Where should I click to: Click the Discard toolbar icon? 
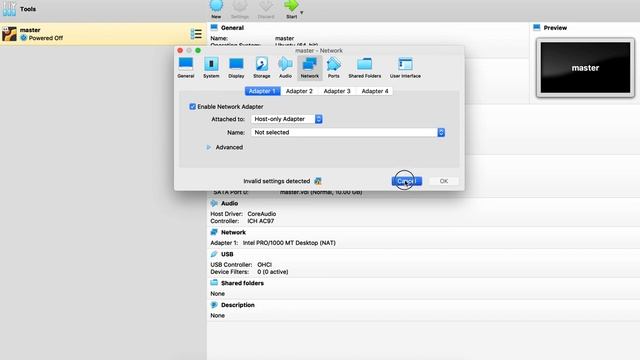[x=266, y=9]
